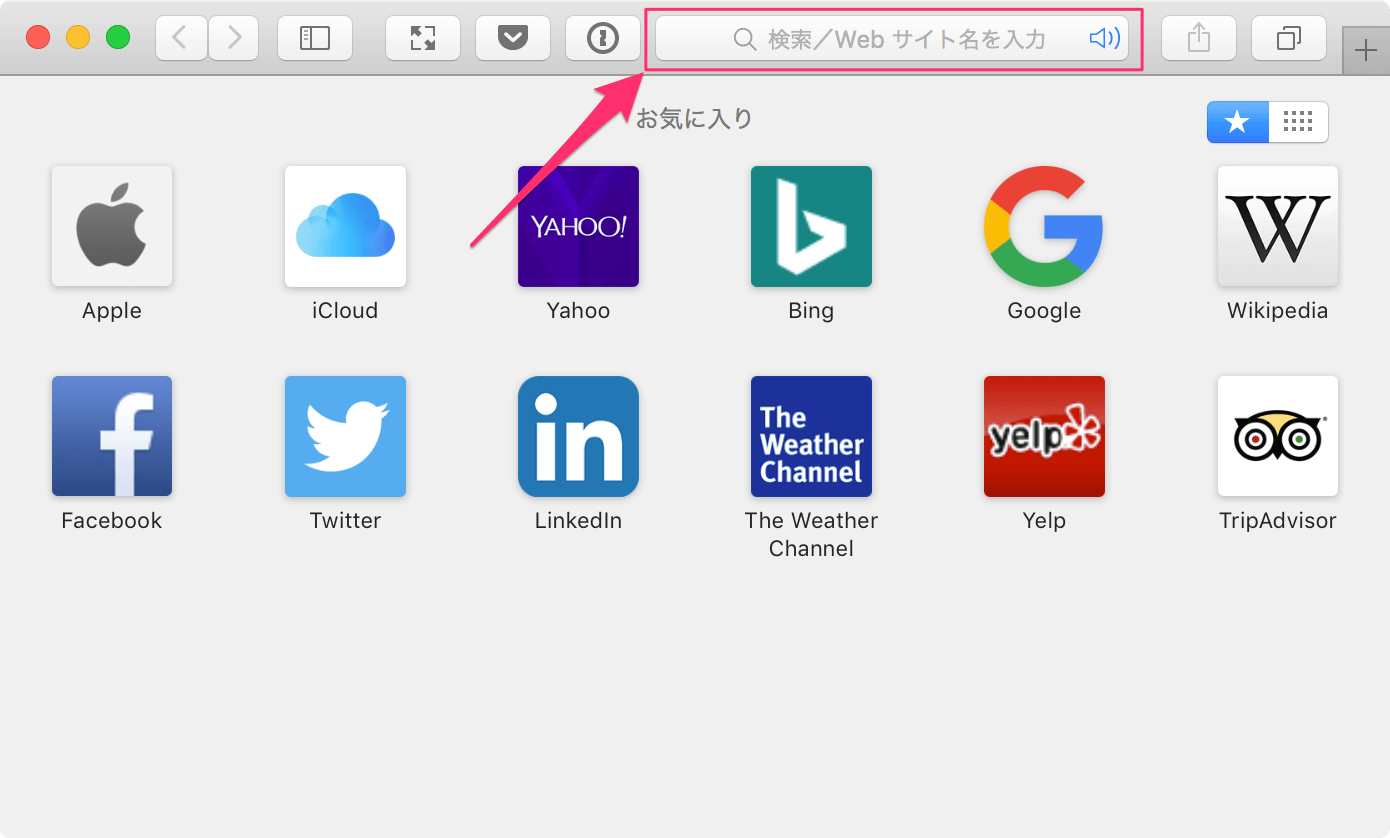Click the "LinkedIn" label text
Screen dimensions: 1390x838
pos(578,521)
